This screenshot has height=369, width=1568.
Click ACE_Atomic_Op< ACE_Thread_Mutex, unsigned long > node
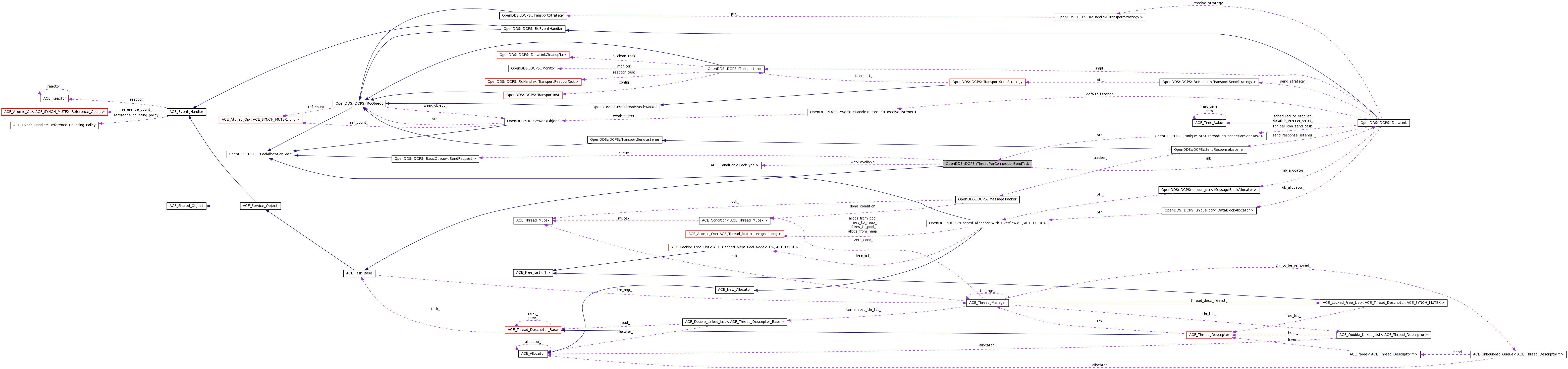pyautogui.click(x=734, y=234)
